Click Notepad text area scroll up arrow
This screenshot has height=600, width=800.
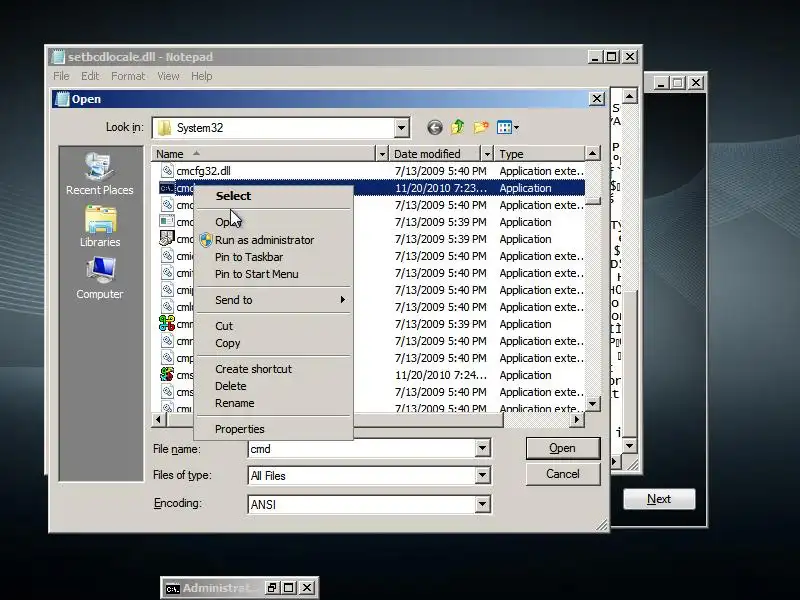click(630, 96)
